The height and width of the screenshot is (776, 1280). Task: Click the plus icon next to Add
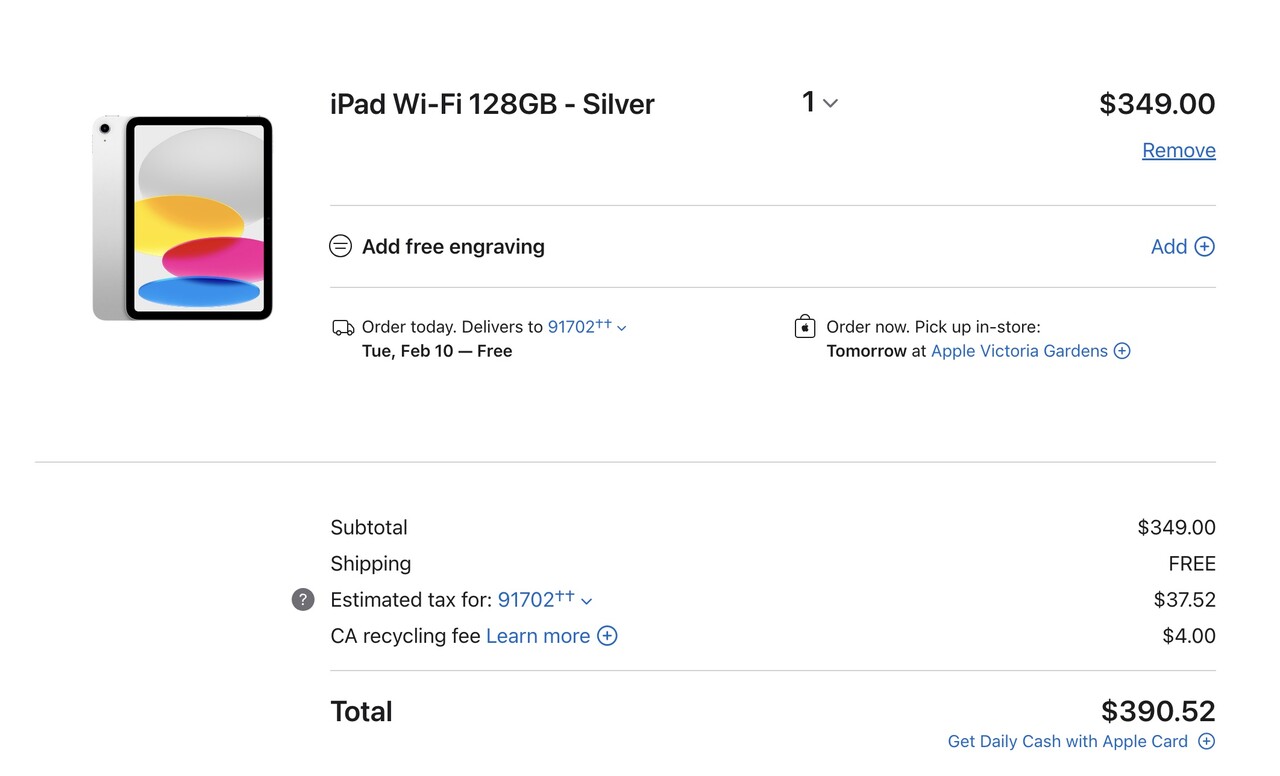[x=1205, y=246]
